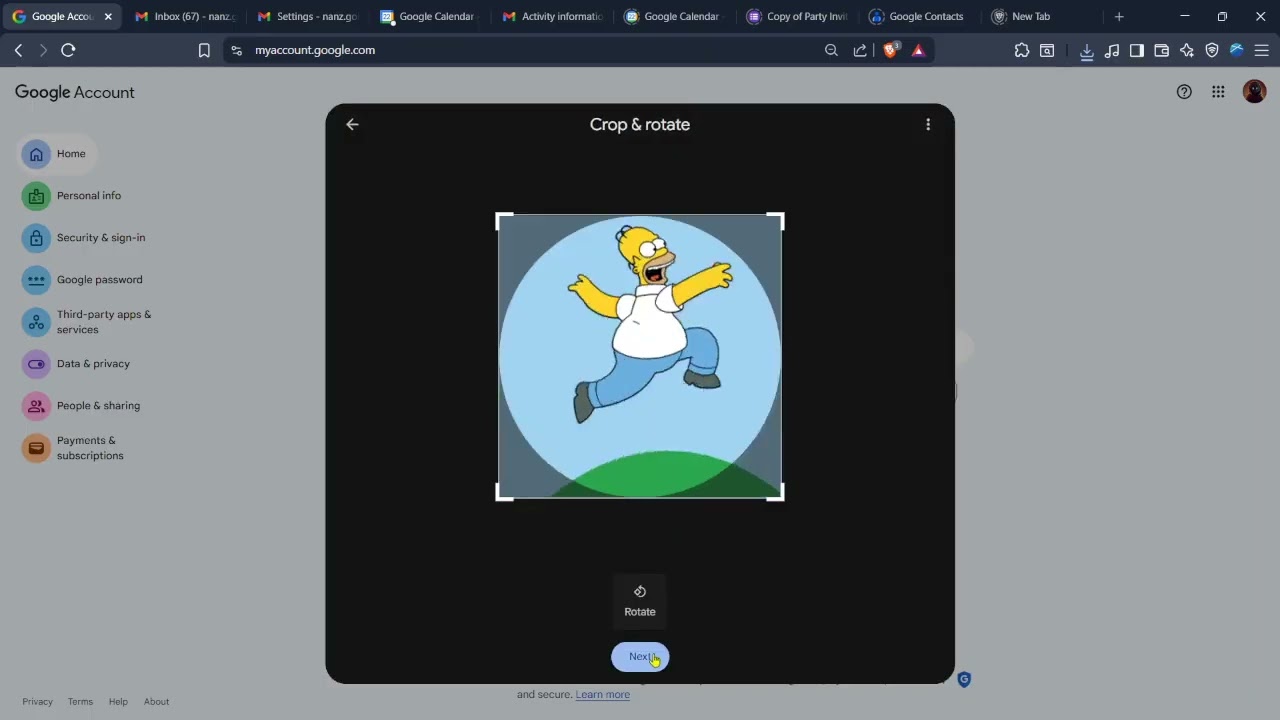Open Third-party apps & services

pyautogui.click(x=88, y=322)
